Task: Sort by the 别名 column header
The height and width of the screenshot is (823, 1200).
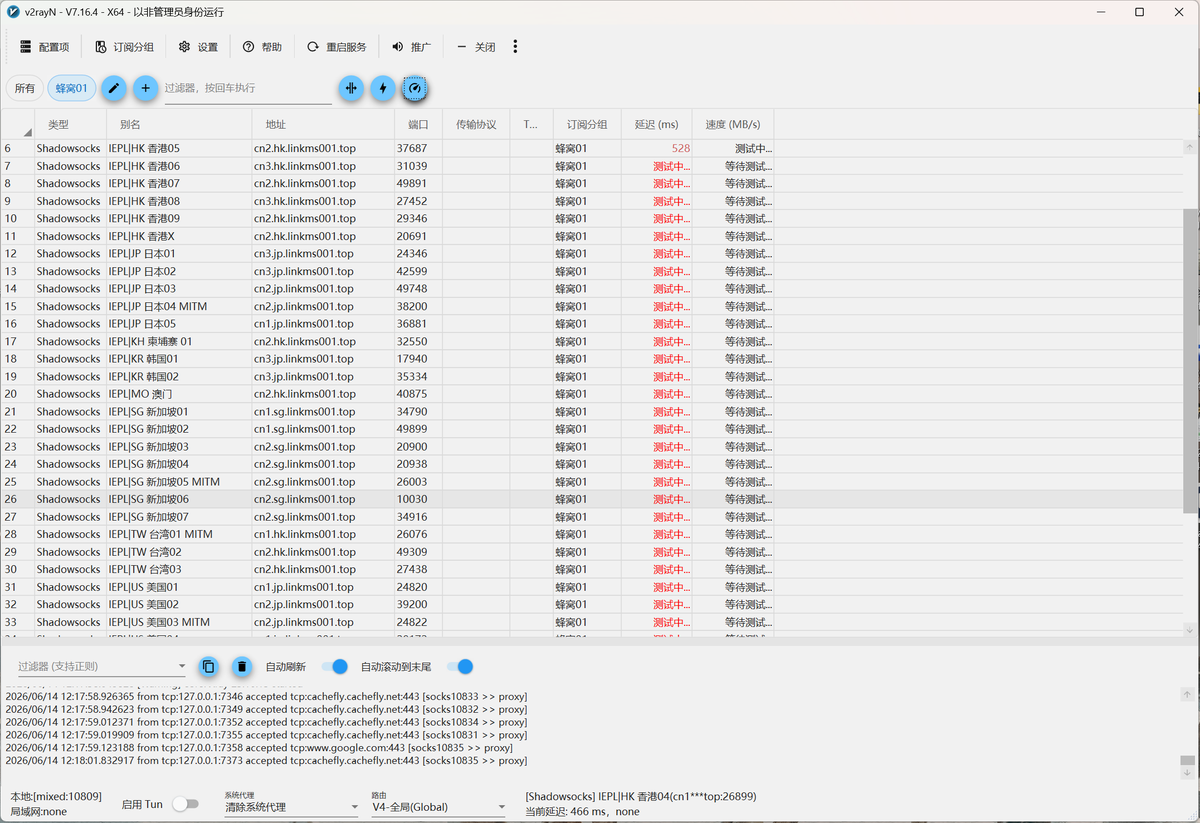Action: [x=179, y=125]
